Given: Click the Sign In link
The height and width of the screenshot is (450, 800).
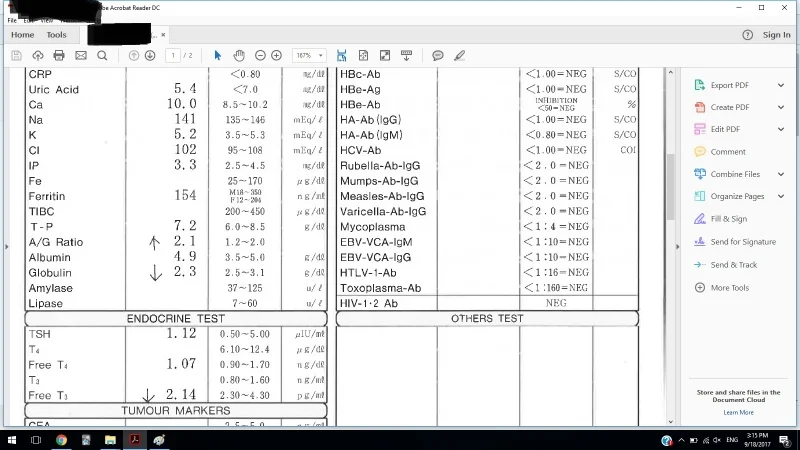Looking at the screenshot, I should tap(776, 35).
